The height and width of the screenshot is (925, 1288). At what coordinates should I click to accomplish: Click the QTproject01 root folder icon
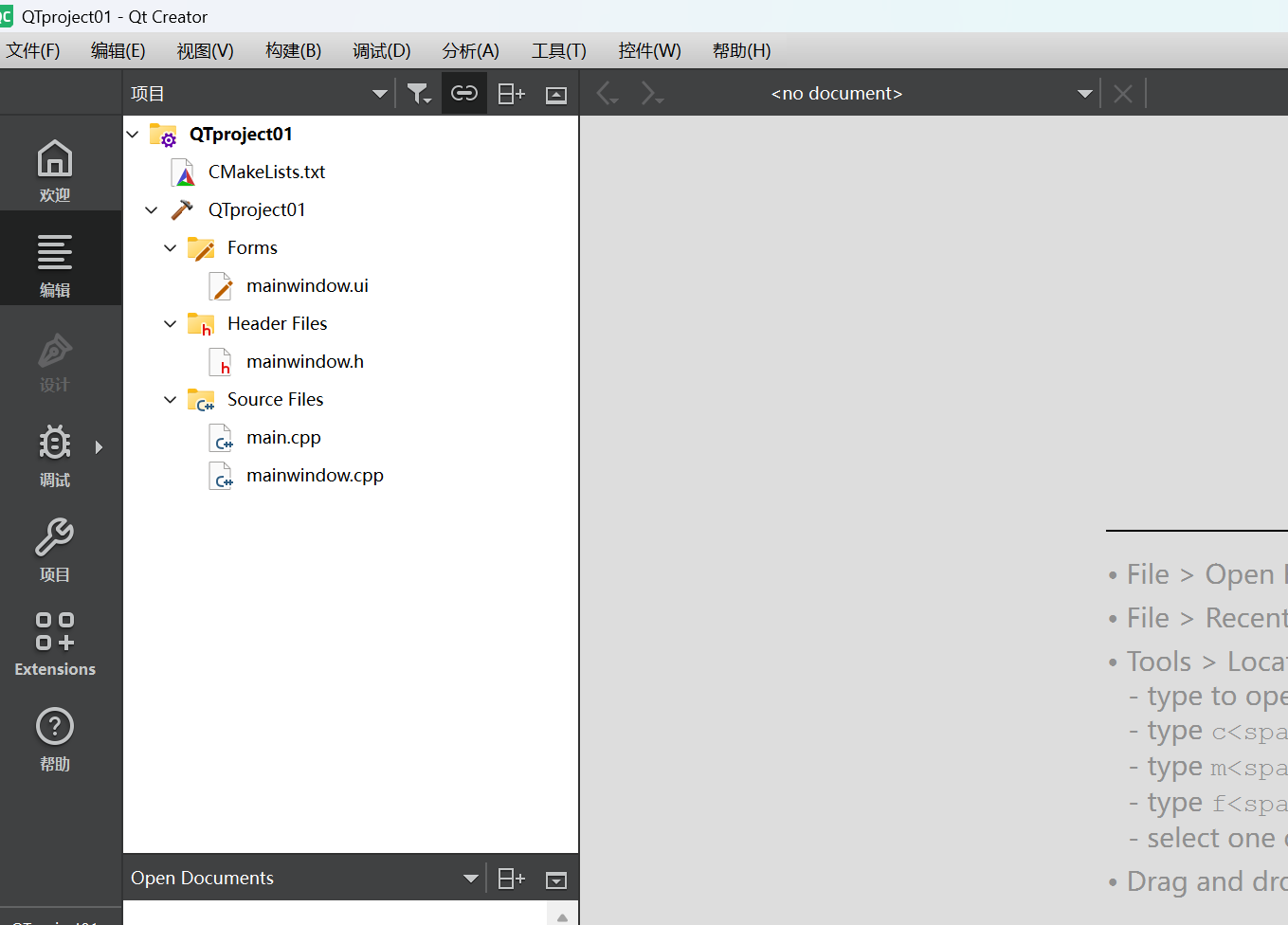164,135
